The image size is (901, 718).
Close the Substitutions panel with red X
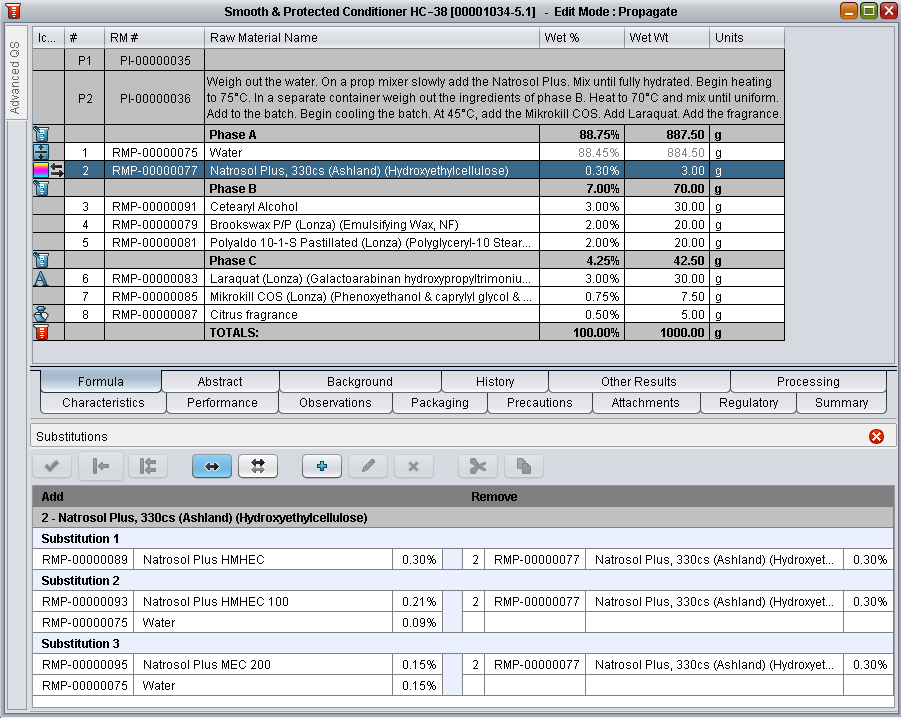pos(876,437)
